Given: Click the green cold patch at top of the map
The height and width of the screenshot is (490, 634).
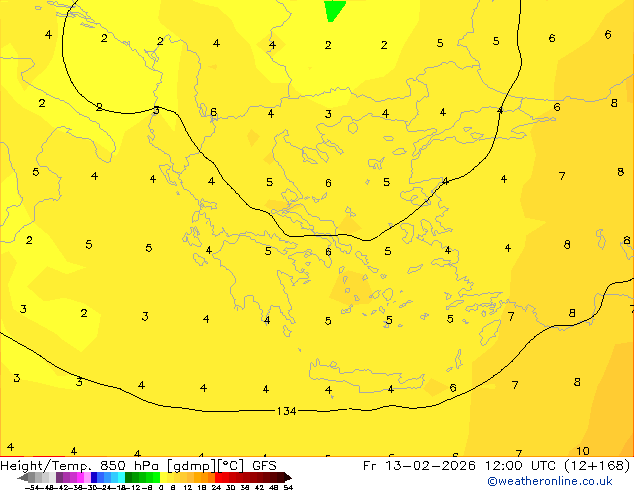Looking at the screenshot, I should click(x=334, y=10).
